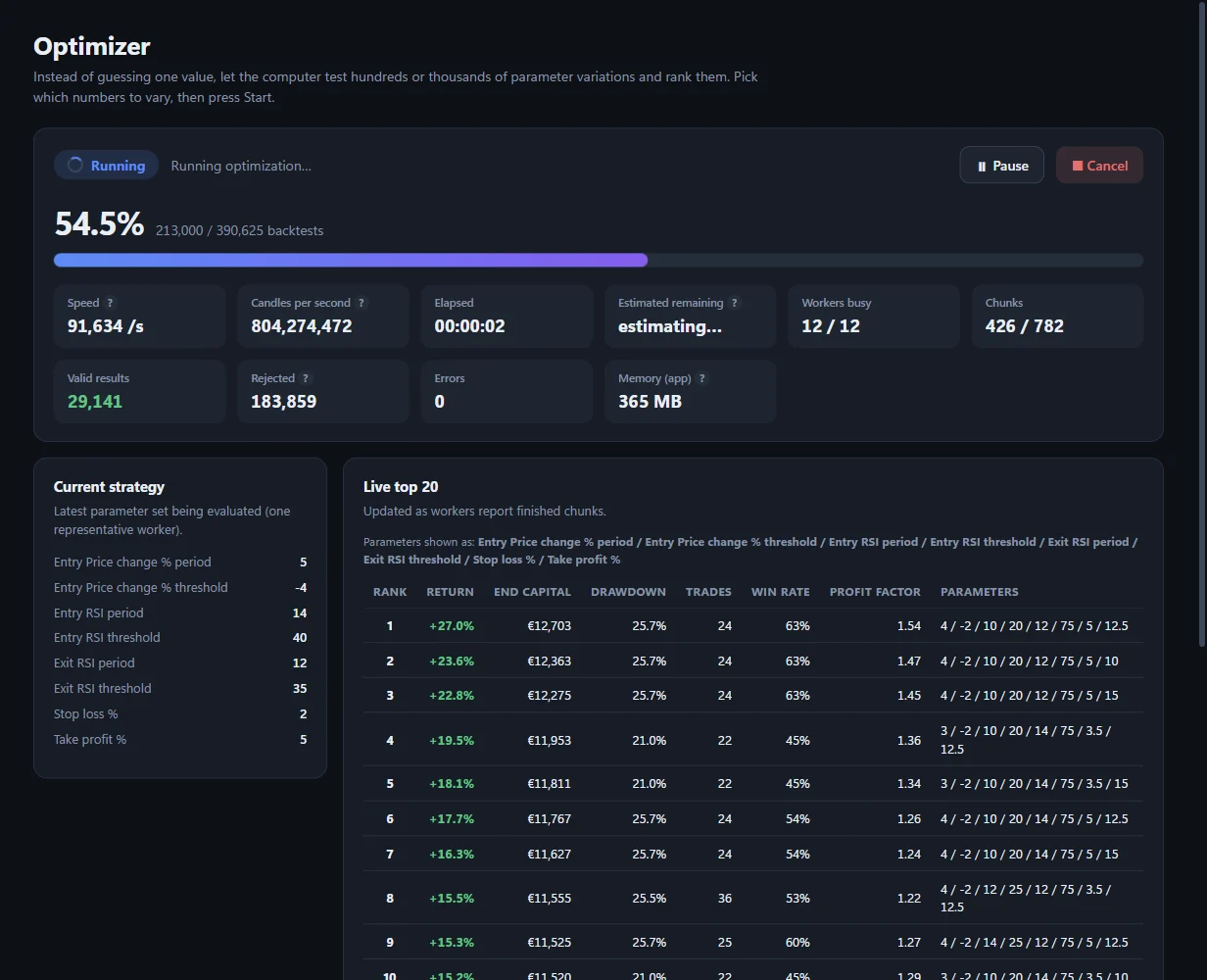Viewport: 1207px width, 980px height.
Task: Click the END CAPITAL column header
Action: (x=532, y=592)
